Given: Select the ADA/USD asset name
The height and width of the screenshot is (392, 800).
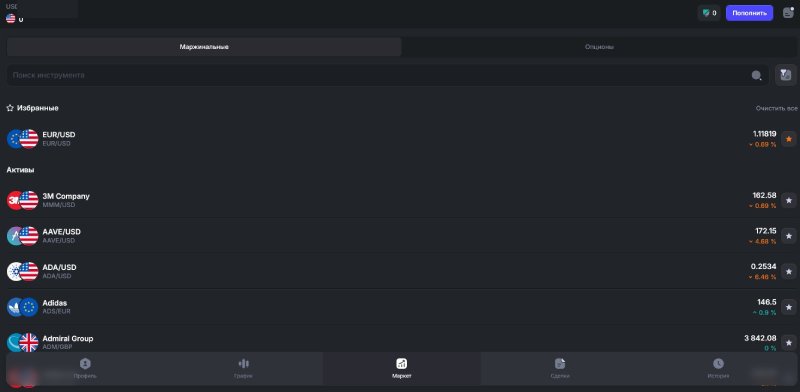Looking at the screenshot, I should coord(59,267).
